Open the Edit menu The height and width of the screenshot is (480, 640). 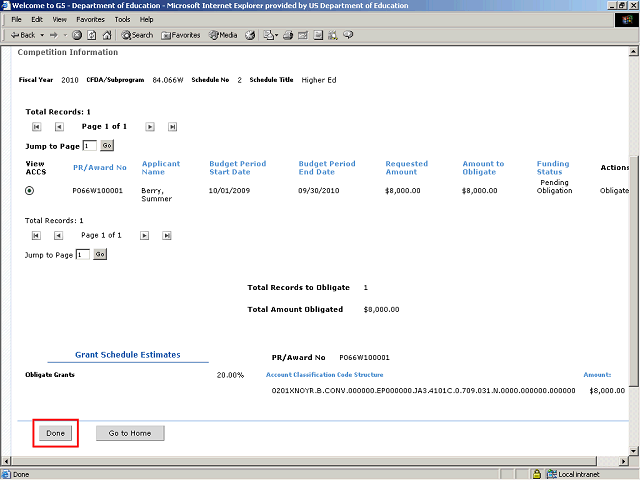37,19
